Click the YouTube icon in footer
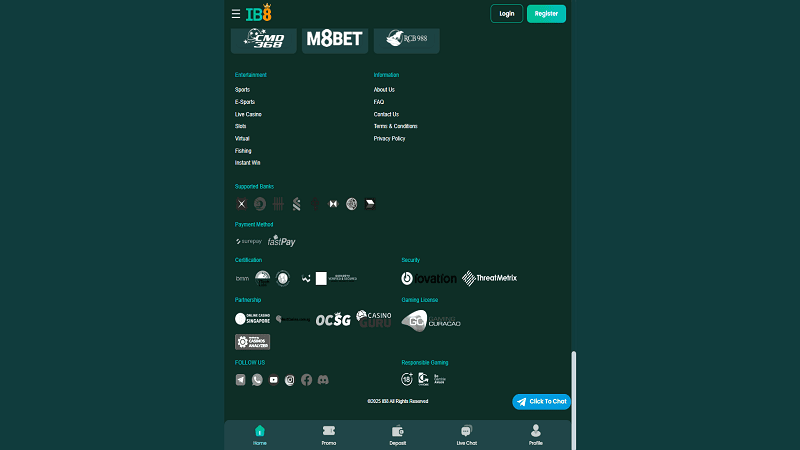This screenshot has height=450, width=800. coord(274,380)
